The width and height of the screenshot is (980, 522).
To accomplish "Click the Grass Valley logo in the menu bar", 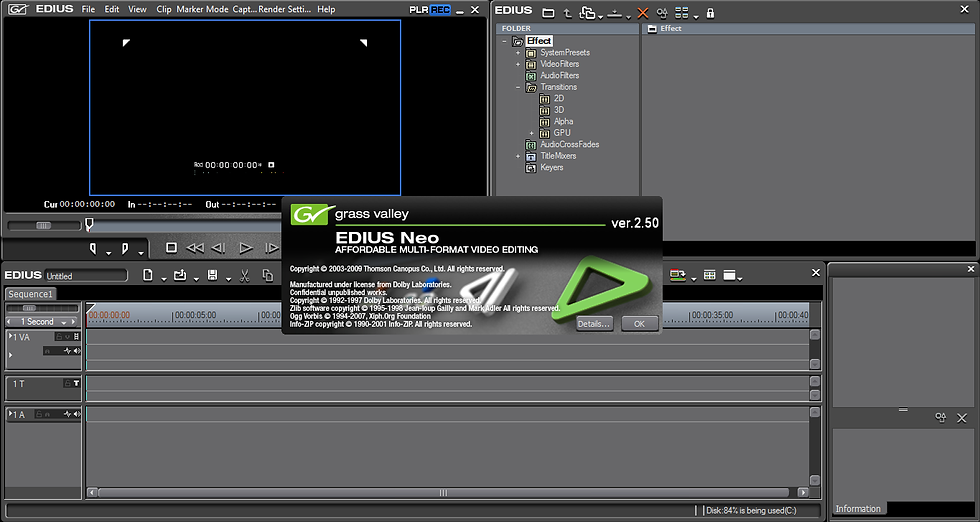I will point(19,9).
